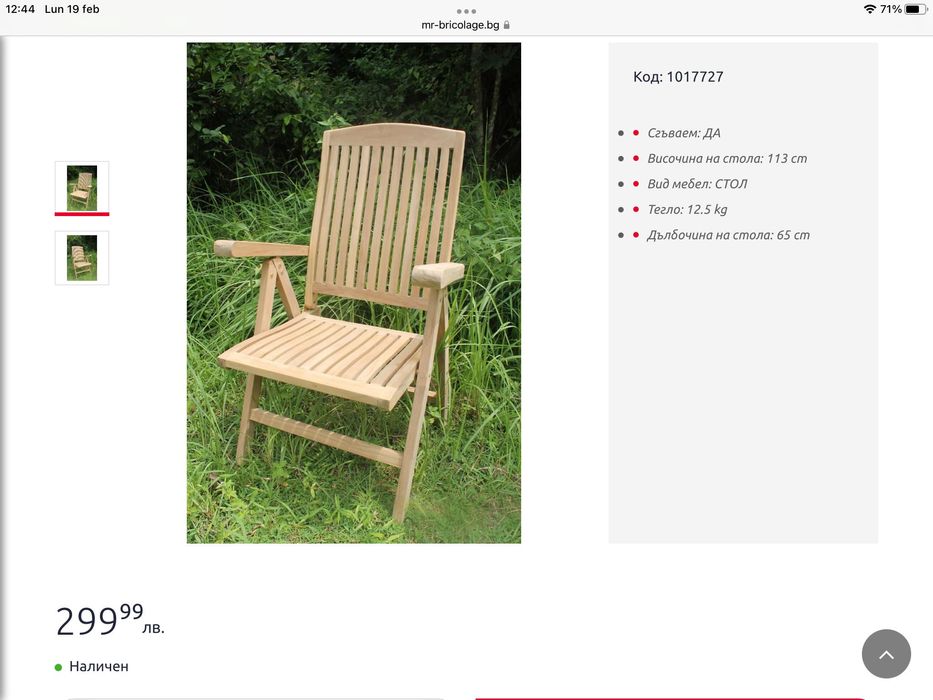Open the main chair product image
The width and height of the screenshot is (933, 700).
point(354,292)
